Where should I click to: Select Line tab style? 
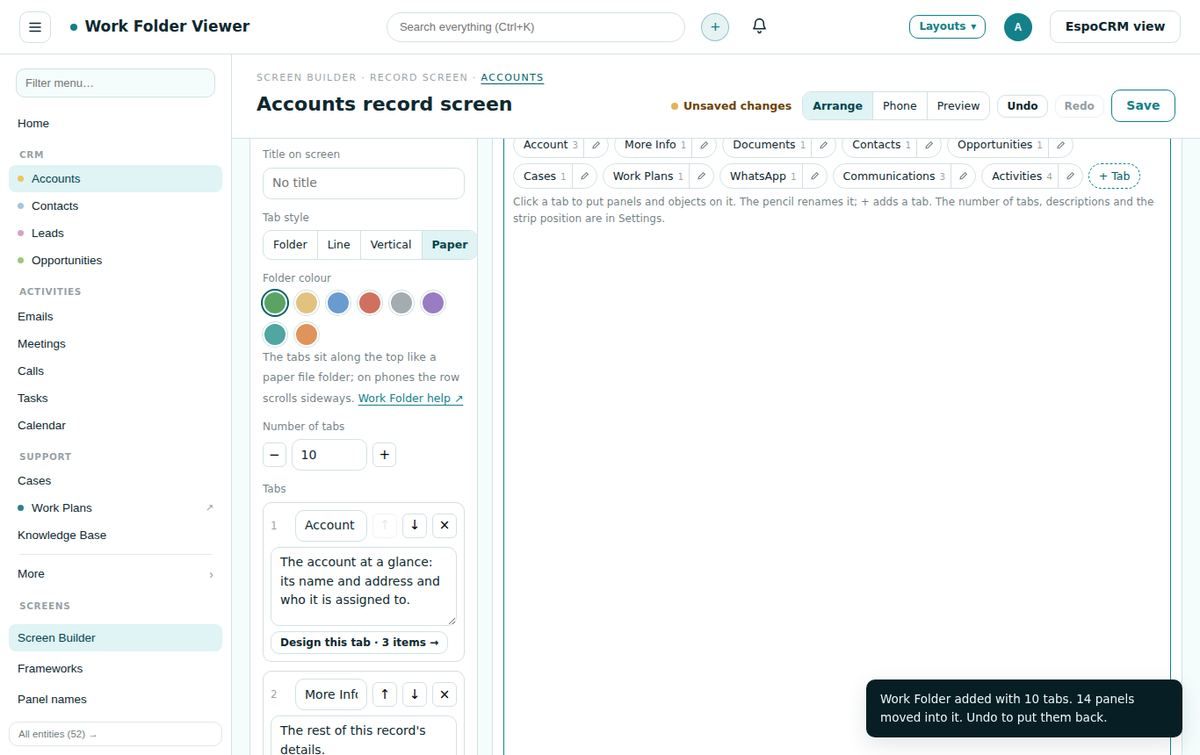[339, 245]
